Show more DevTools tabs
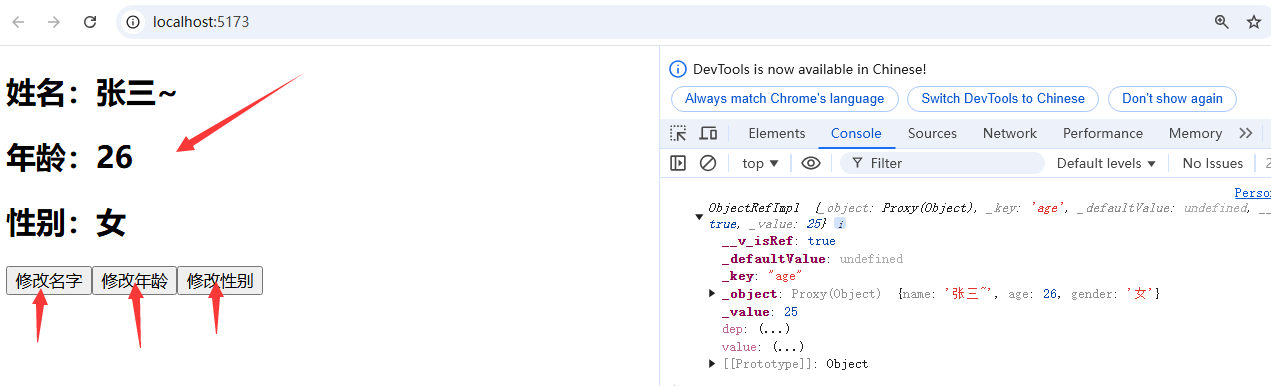 1246,133
